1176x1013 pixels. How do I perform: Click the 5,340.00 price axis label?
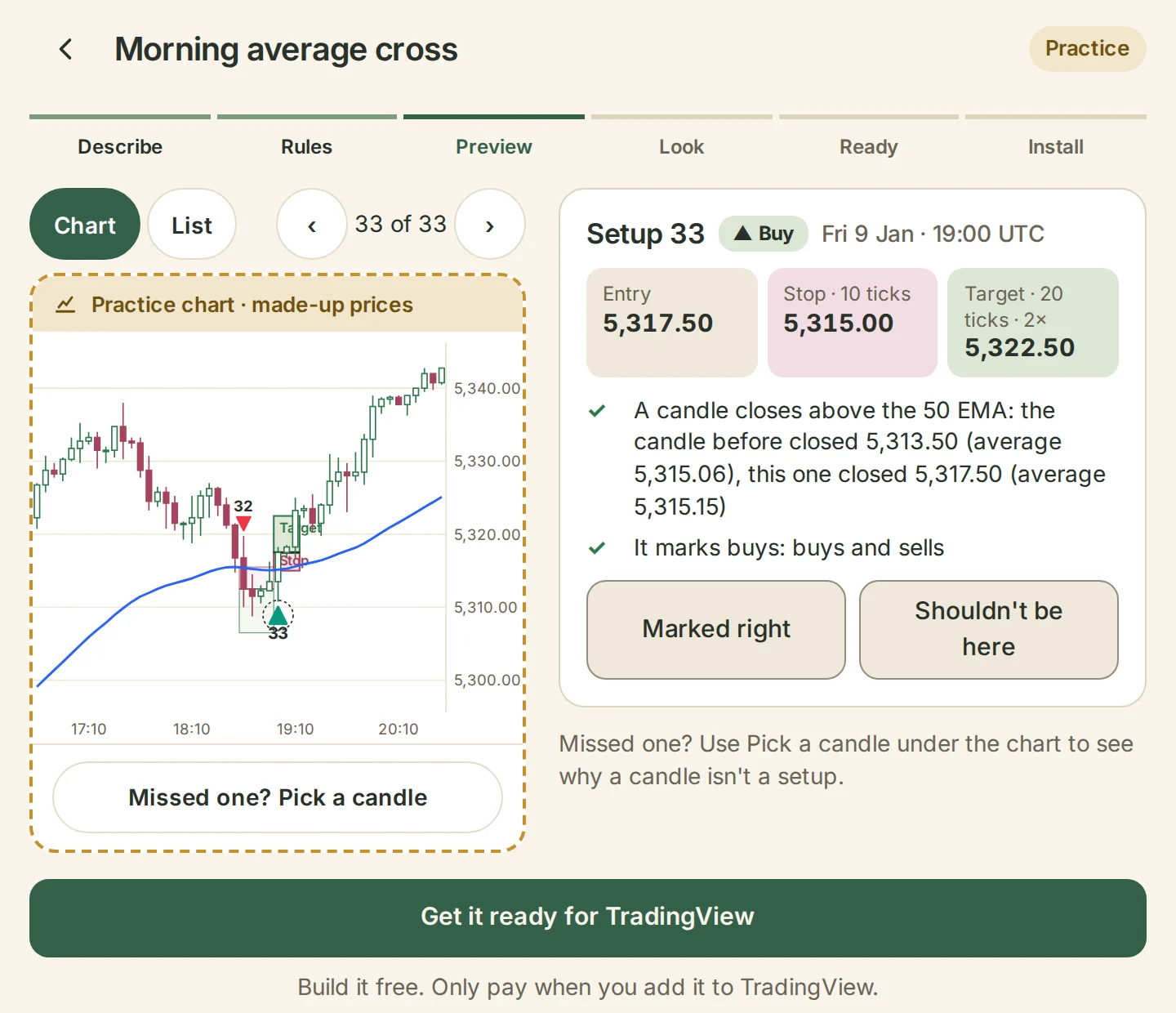pos(487,388)
